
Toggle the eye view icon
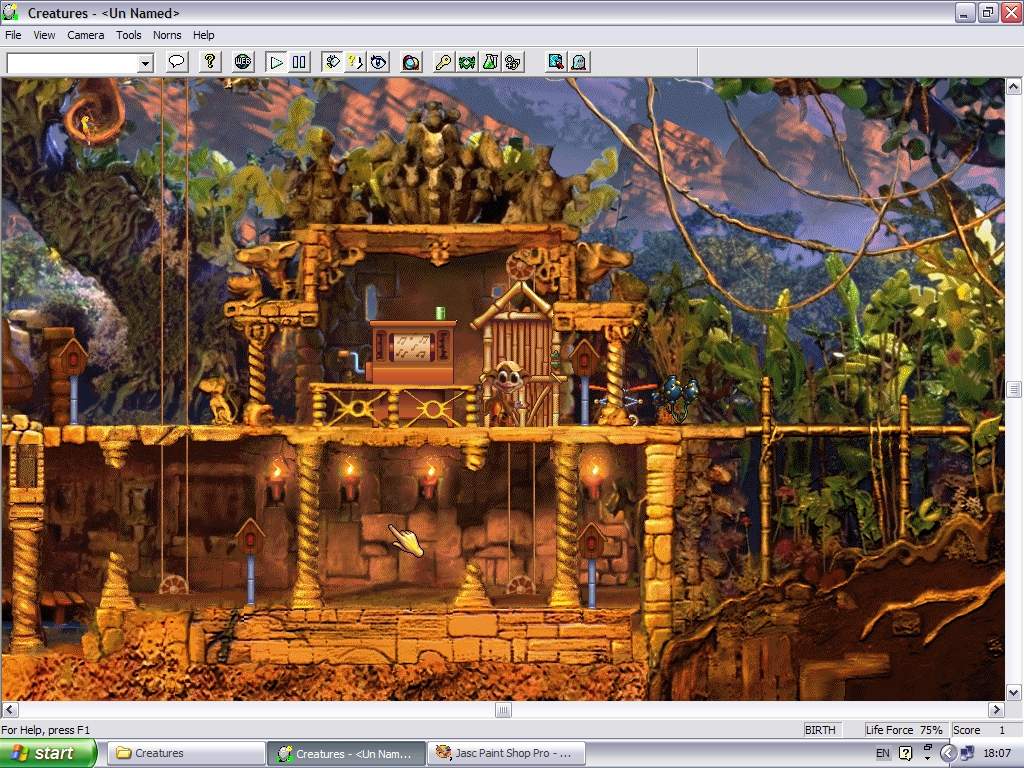(x=378, y=62)
